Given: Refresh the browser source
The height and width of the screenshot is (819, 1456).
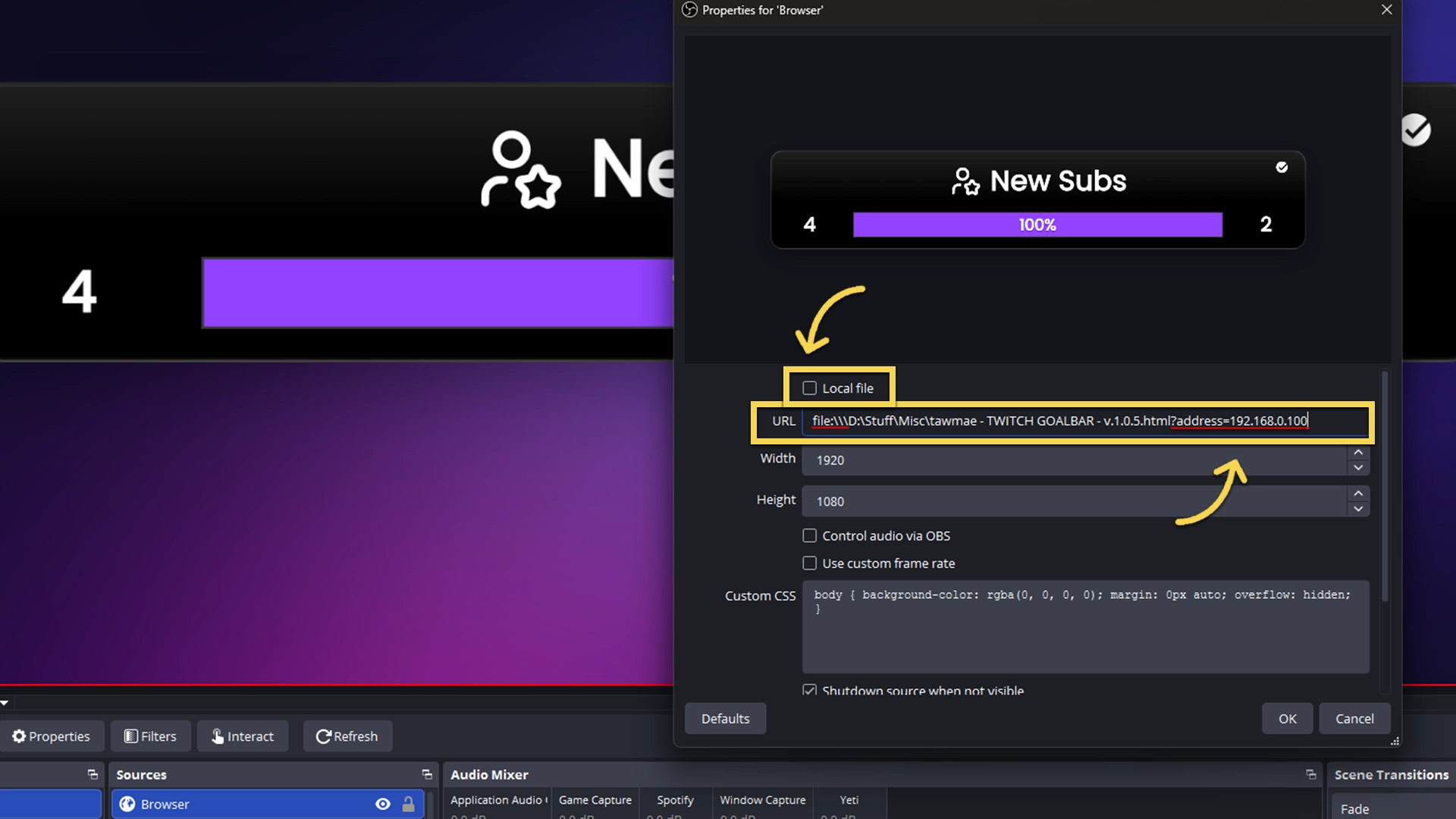Looking at the screenshot, I should coord(347,736).
